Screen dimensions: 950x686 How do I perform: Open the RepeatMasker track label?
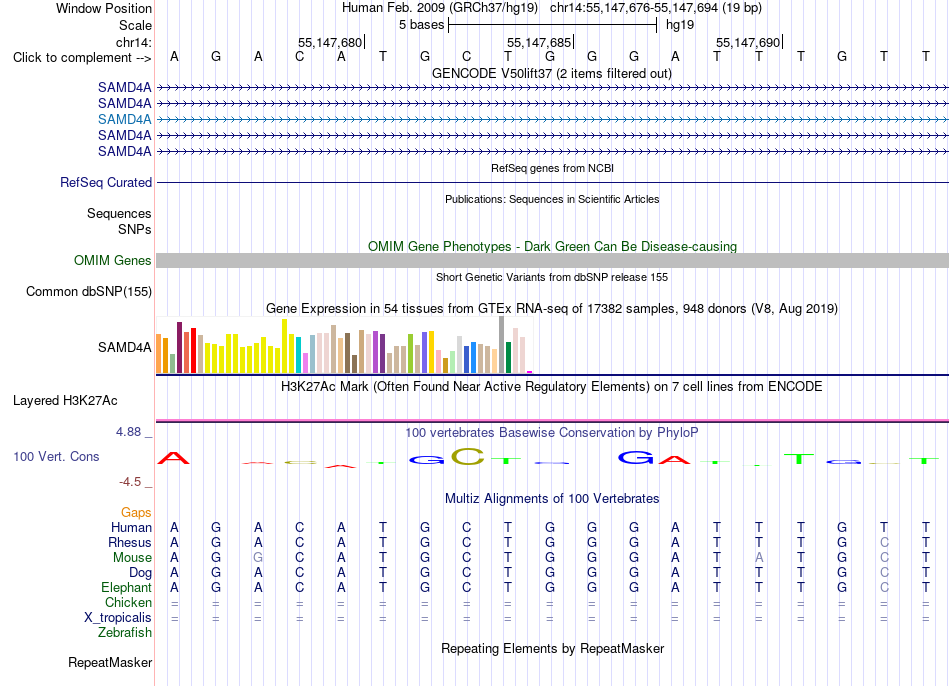coord(110,662)
